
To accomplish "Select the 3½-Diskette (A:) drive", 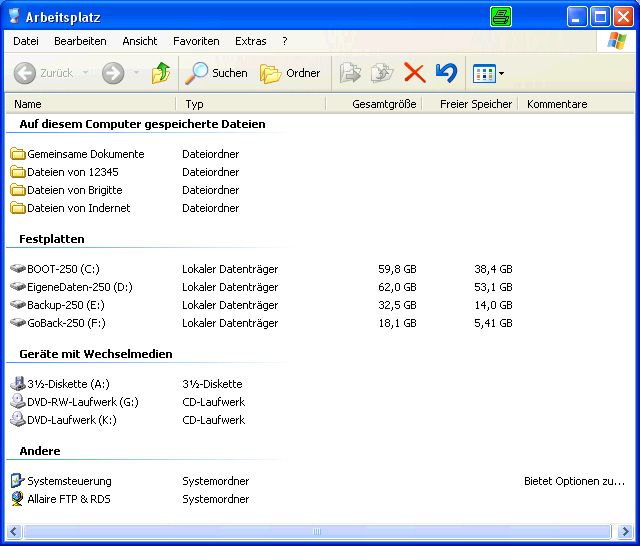I will tap(68, 384).
